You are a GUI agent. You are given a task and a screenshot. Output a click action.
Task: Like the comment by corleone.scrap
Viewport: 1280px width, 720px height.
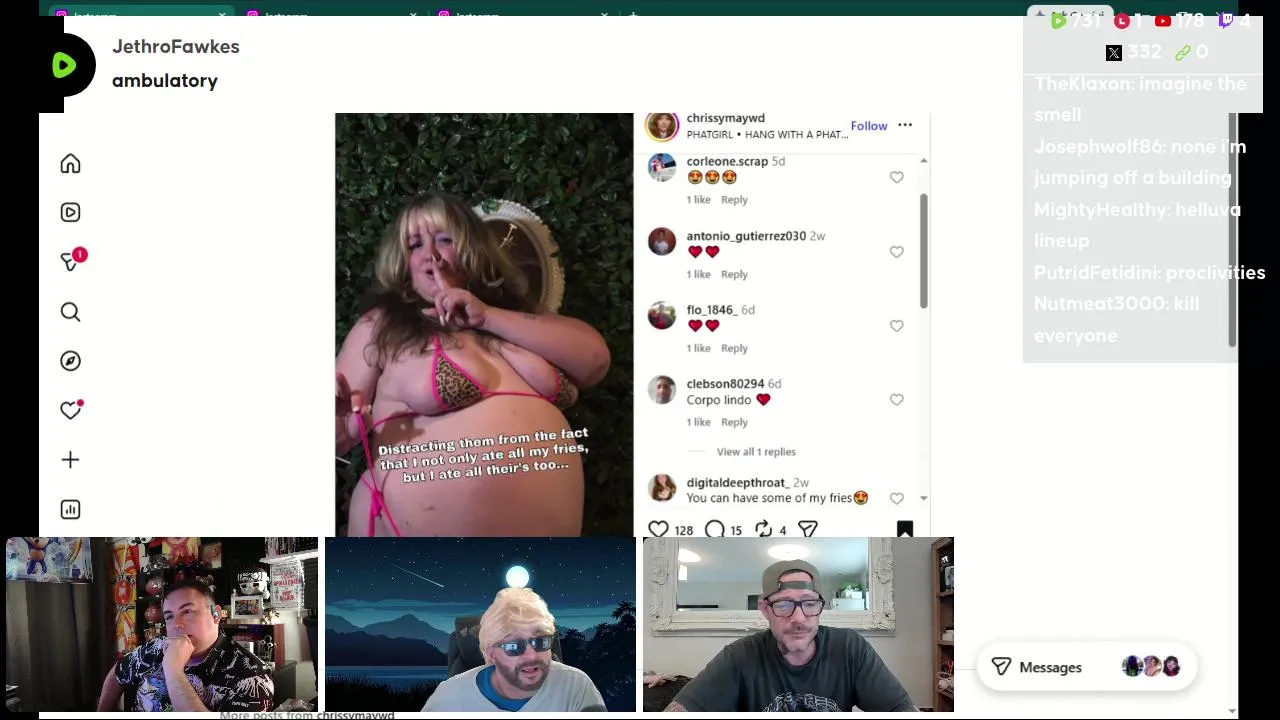tap(896, 178)
